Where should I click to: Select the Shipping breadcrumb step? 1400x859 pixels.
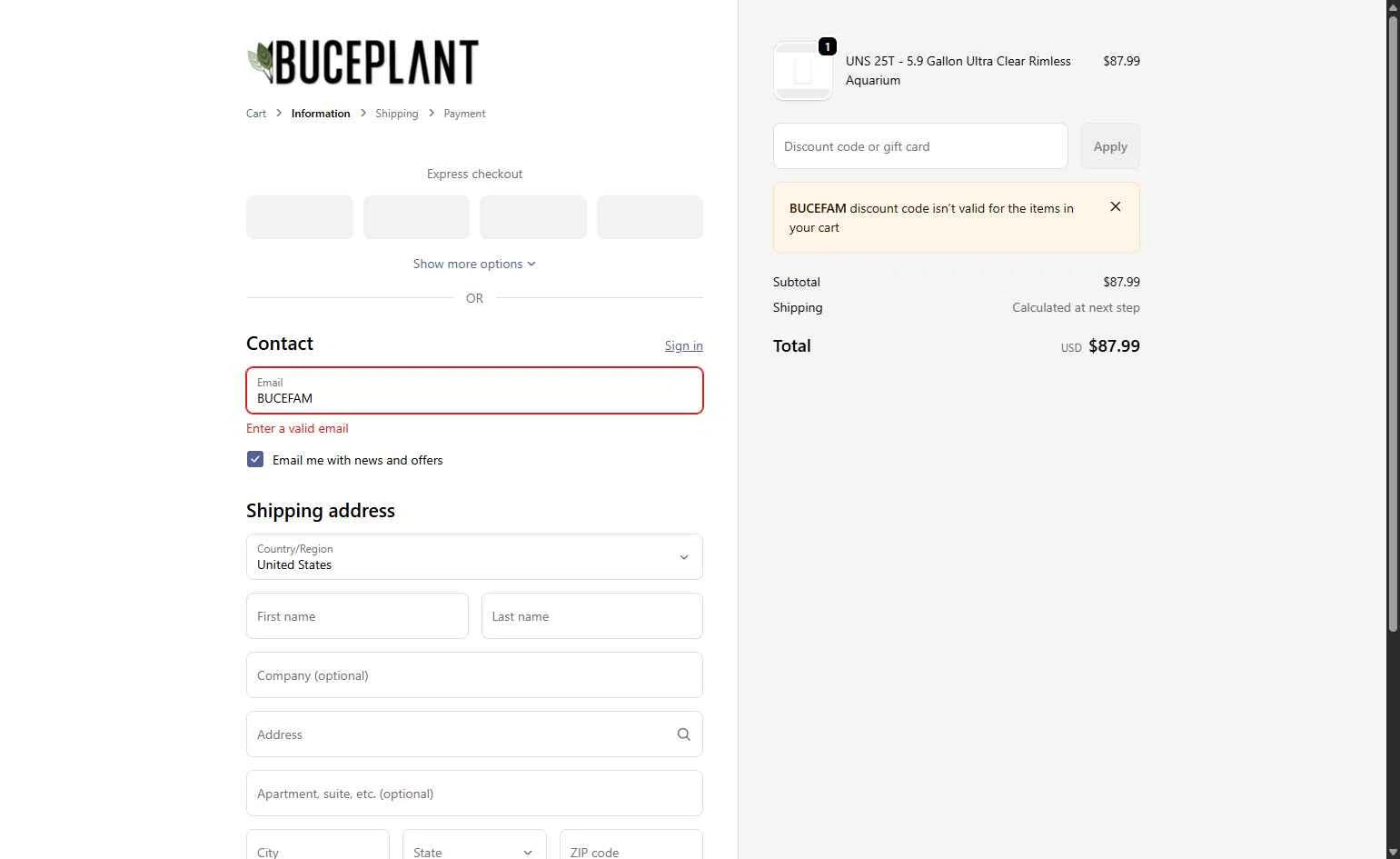pos(397,114)
